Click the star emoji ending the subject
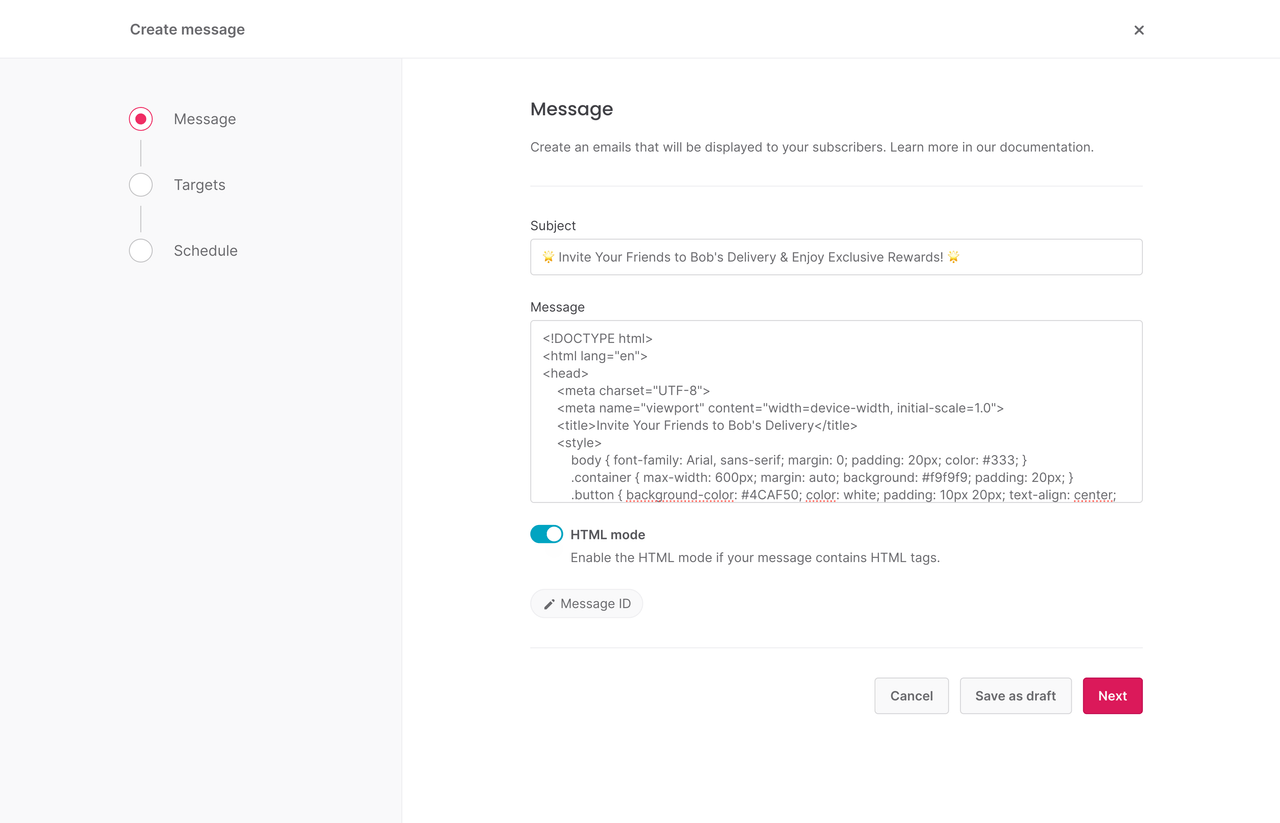Screen dimensions: 1280x823 [x=953, y=257]
